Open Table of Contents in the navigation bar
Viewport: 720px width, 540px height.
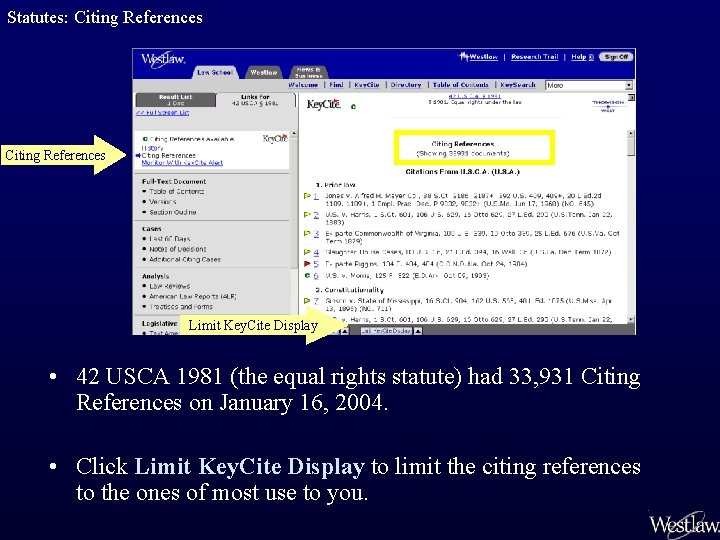coord(461,85)
